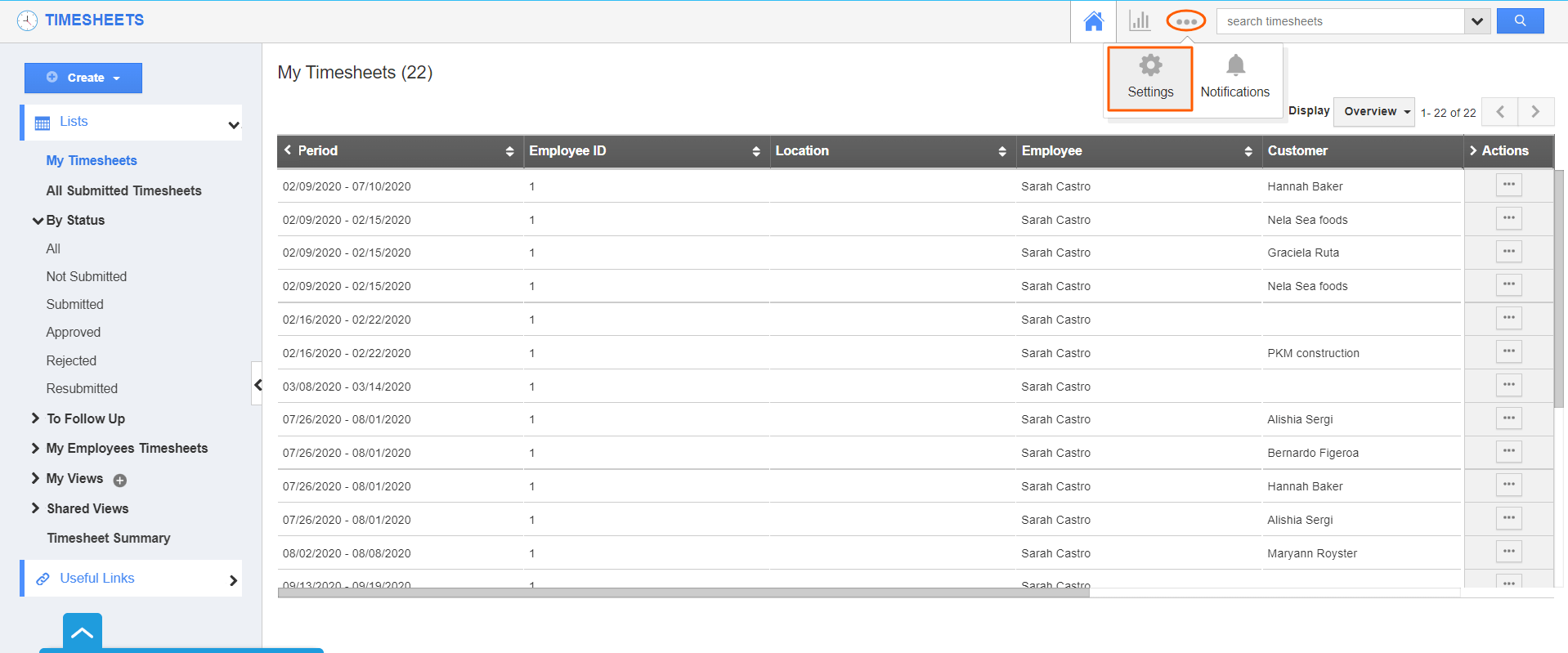Collapse the left sidebar panel arrow
Image resolution: width=1568 pixels, height=653 pixels.
pos(258,384)
